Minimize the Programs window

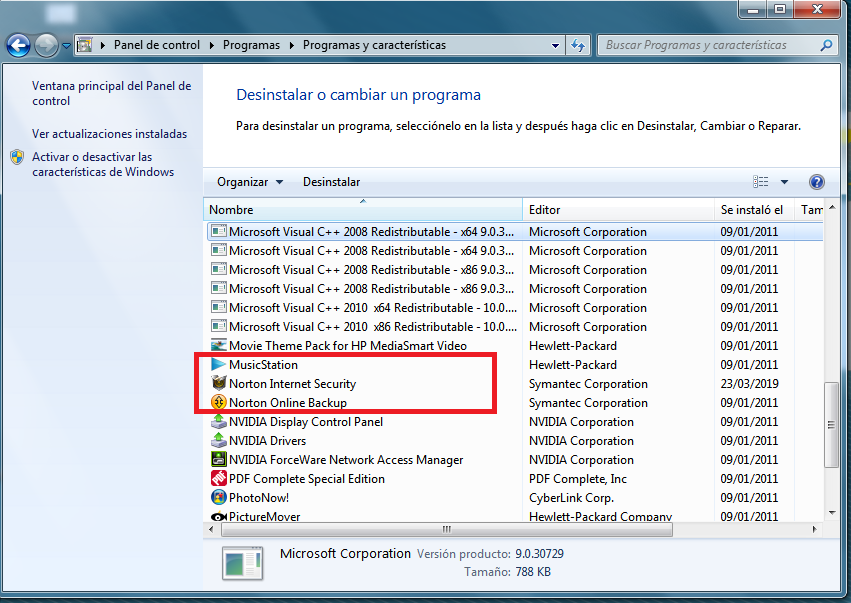753,9
